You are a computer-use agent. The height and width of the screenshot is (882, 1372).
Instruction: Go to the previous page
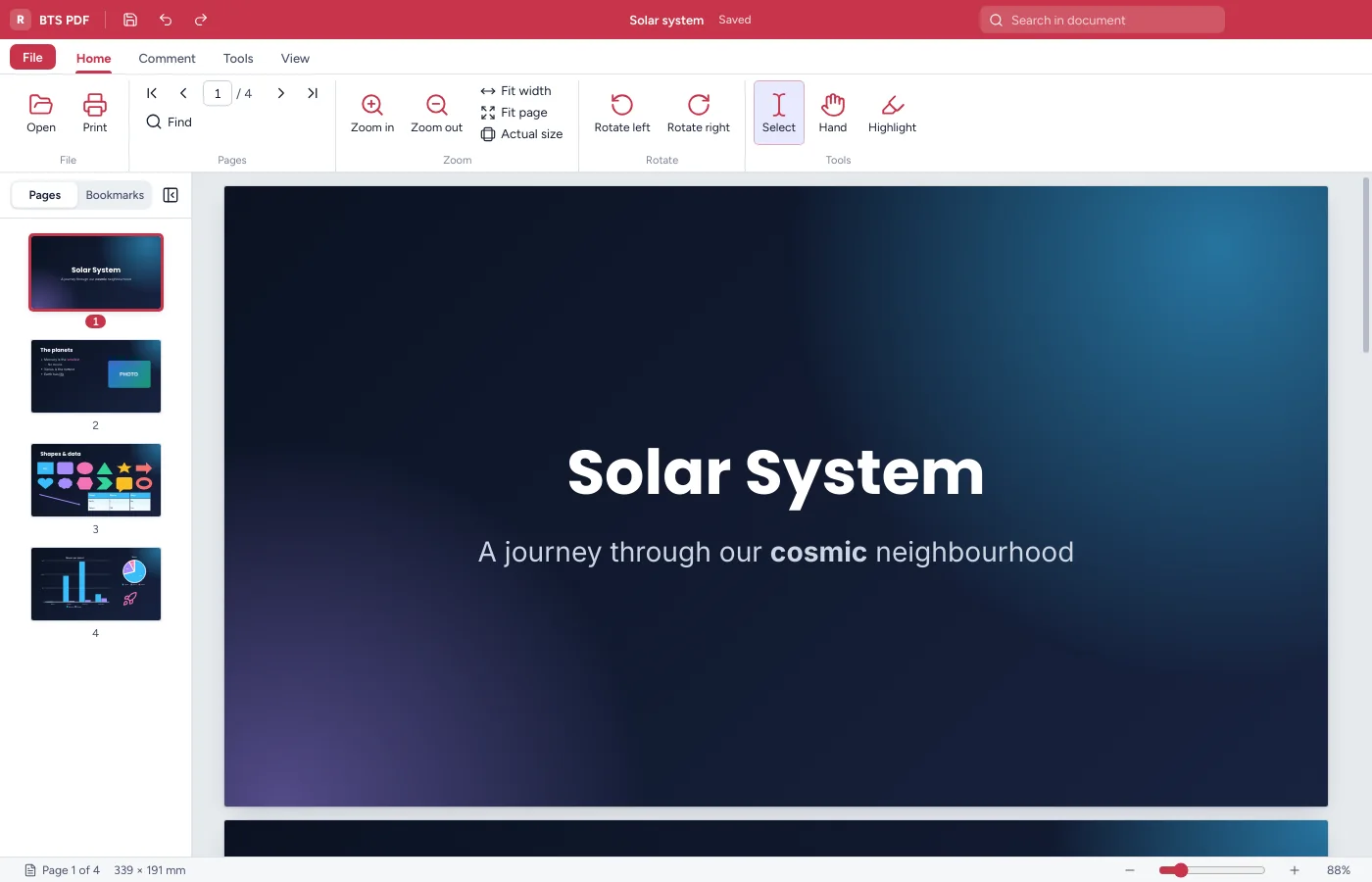[183, 93]
